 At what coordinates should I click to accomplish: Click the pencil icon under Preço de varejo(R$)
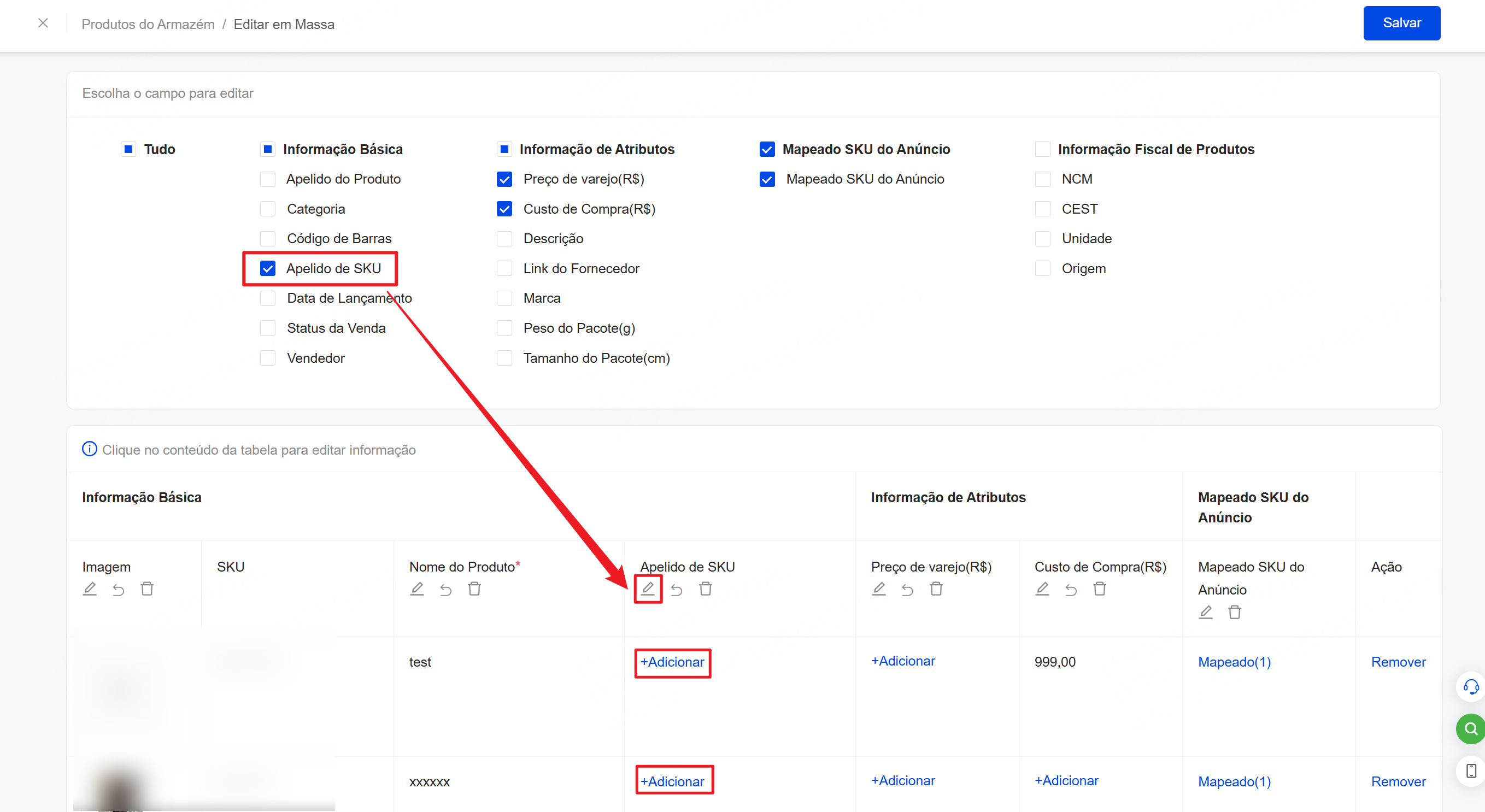878,589
